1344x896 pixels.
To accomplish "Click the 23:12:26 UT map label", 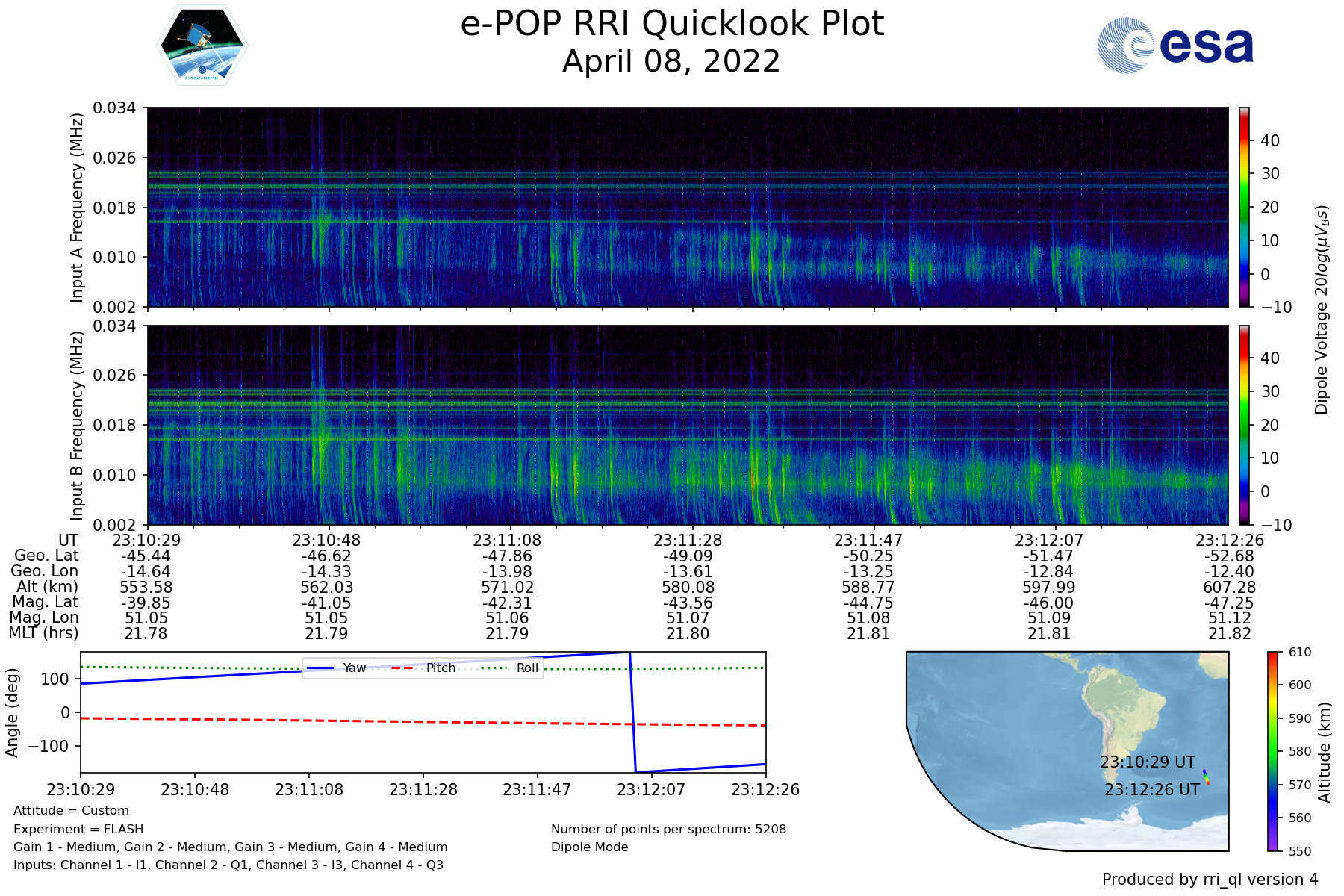I will click(x=1151, y=790).
